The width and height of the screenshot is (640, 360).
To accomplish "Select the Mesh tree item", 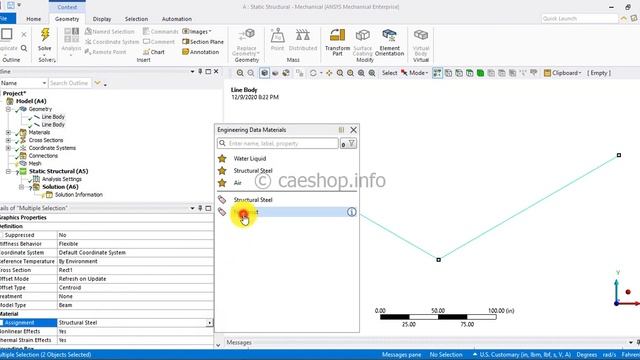I will coord(35,163).
